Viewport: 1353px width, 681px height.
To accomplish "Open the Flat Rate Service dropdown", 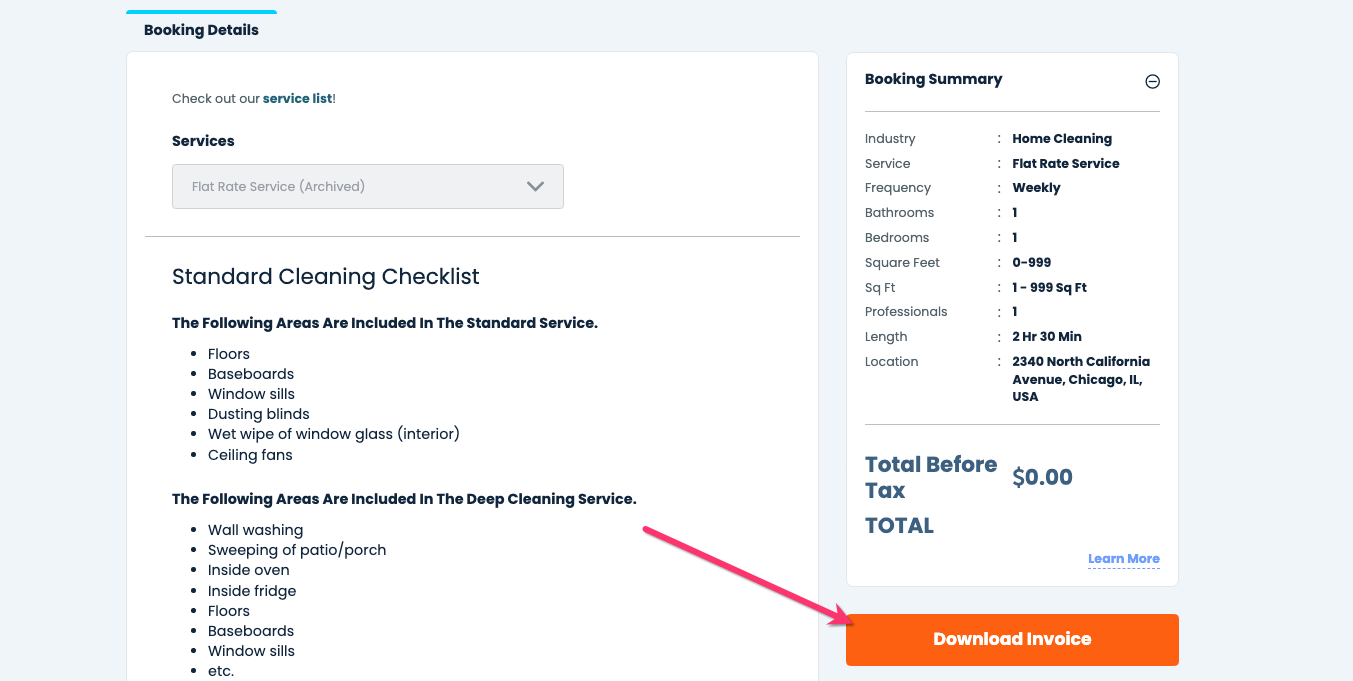I will [x=367, y=187].
